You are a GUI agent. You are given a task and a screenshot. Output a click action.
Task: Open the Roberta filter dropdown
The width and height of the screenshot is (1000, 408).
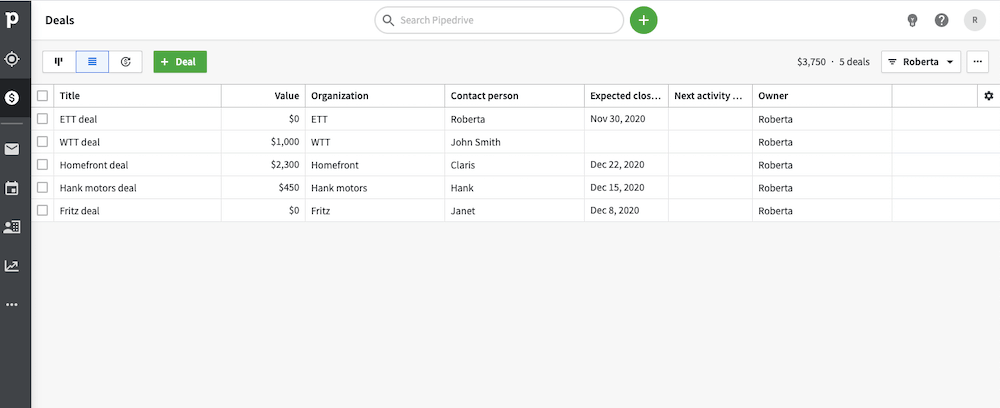(921, 62)
